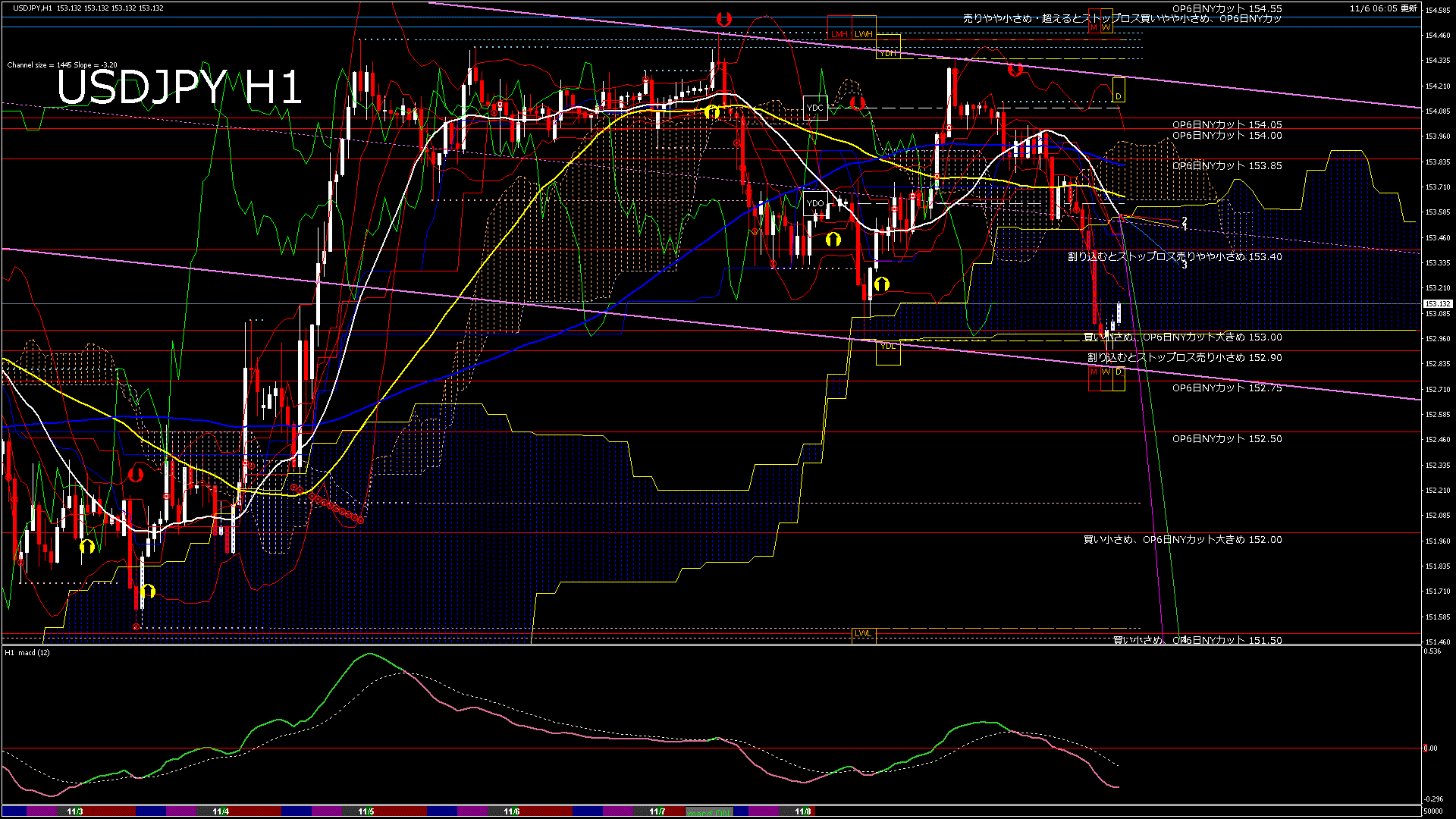This screenshot has width=1456, height=819.
Task: Select the YDO box marker on the chart
Action: tap(817, 203)
